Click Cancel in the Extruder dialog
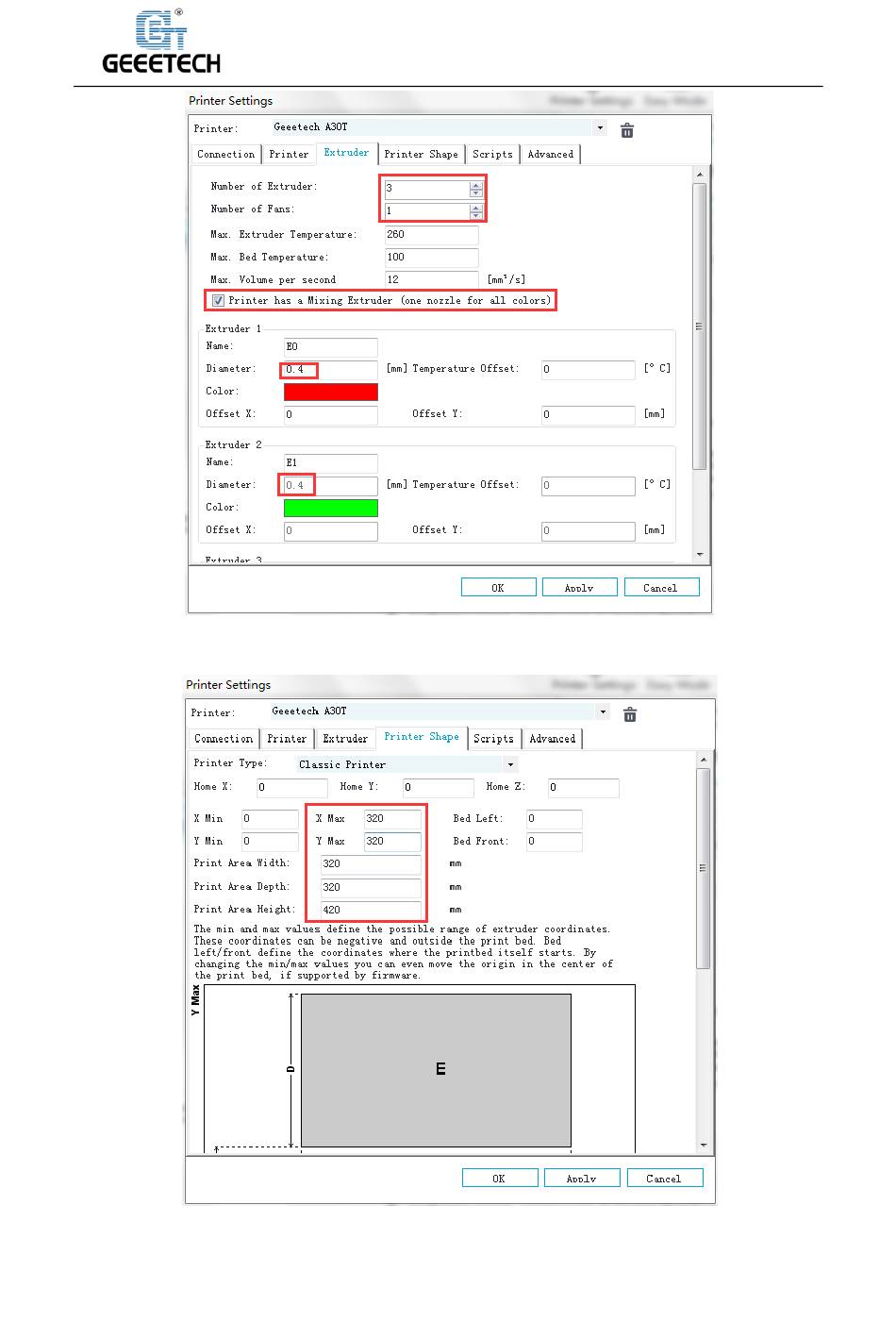The height and width of the screenshot is (1339, 896). (660, 587)
